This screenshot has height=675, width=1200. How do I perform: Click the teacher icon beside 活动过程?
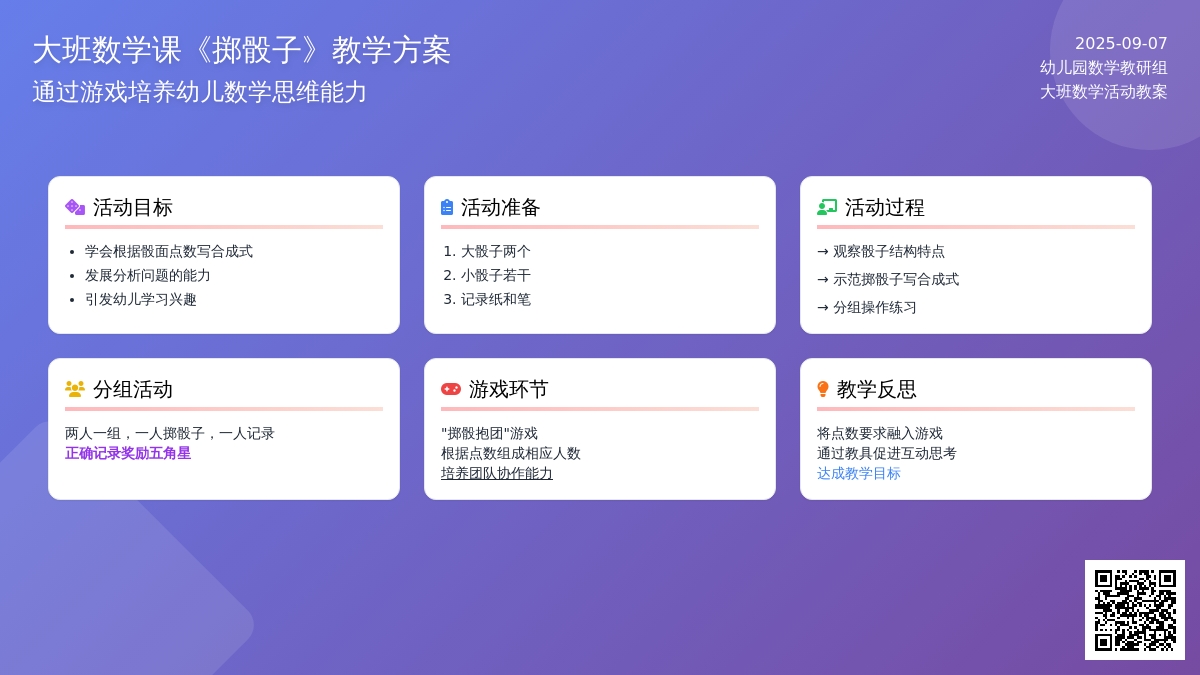pyautogui.click(x=827, y=207)
